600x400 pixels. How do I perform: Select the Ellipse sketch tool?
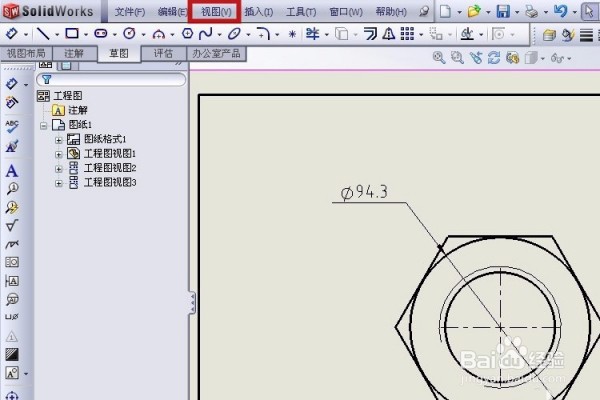click(x=234, y=34)
